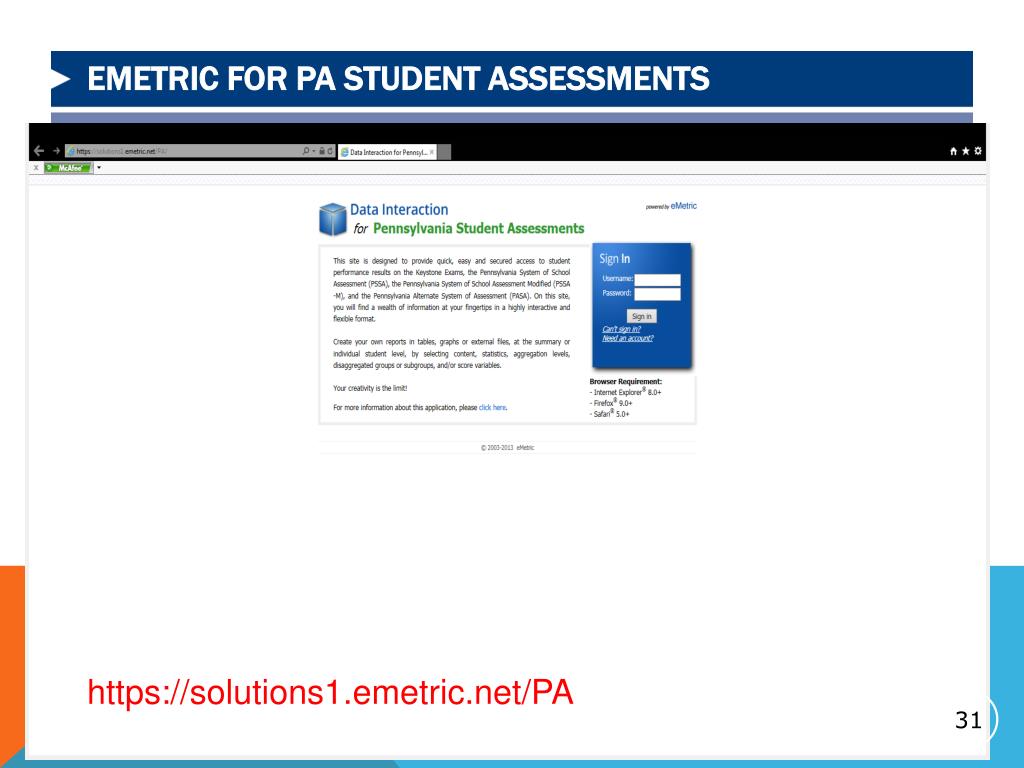1024x768 pixels.
Task: Click 'Firefox 9.0+' requirement text
Action: click(611, 403)
